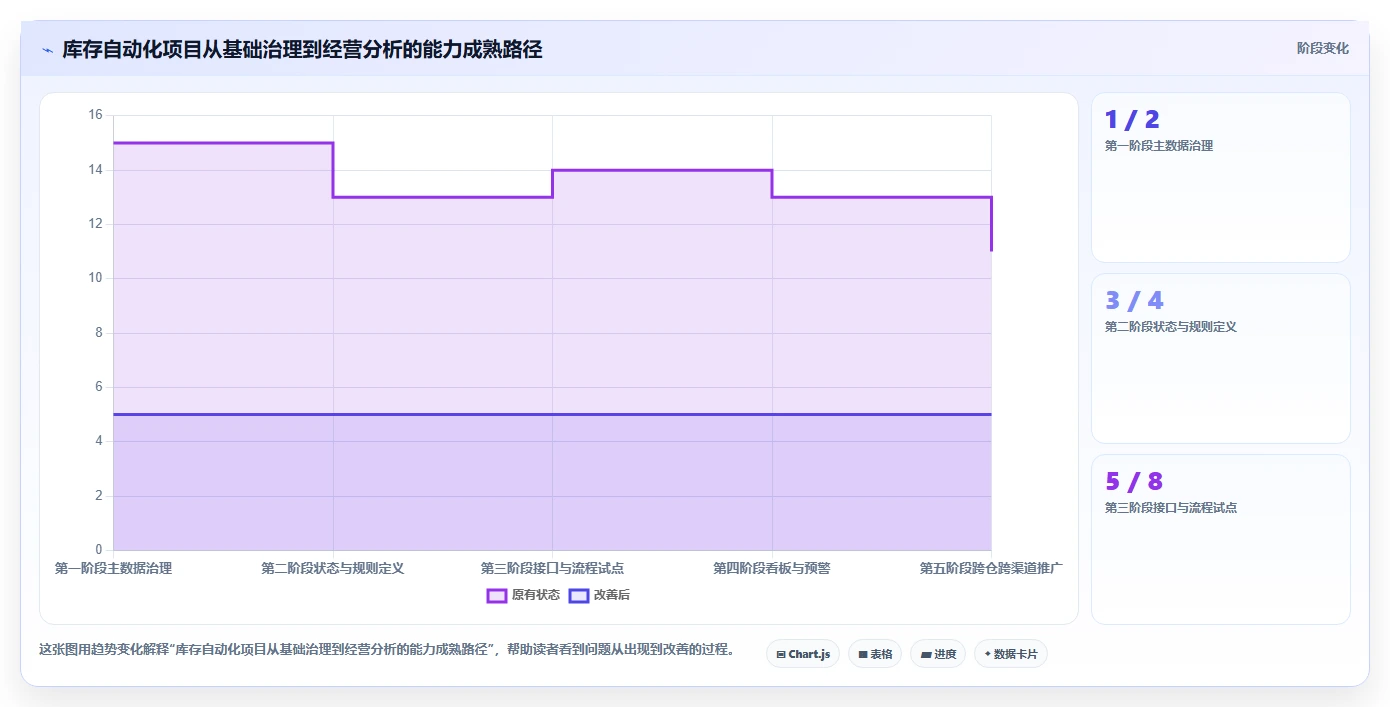Select the 进度 tag
This screenshot has width=1390, height=707.
(x=938, y=654)
